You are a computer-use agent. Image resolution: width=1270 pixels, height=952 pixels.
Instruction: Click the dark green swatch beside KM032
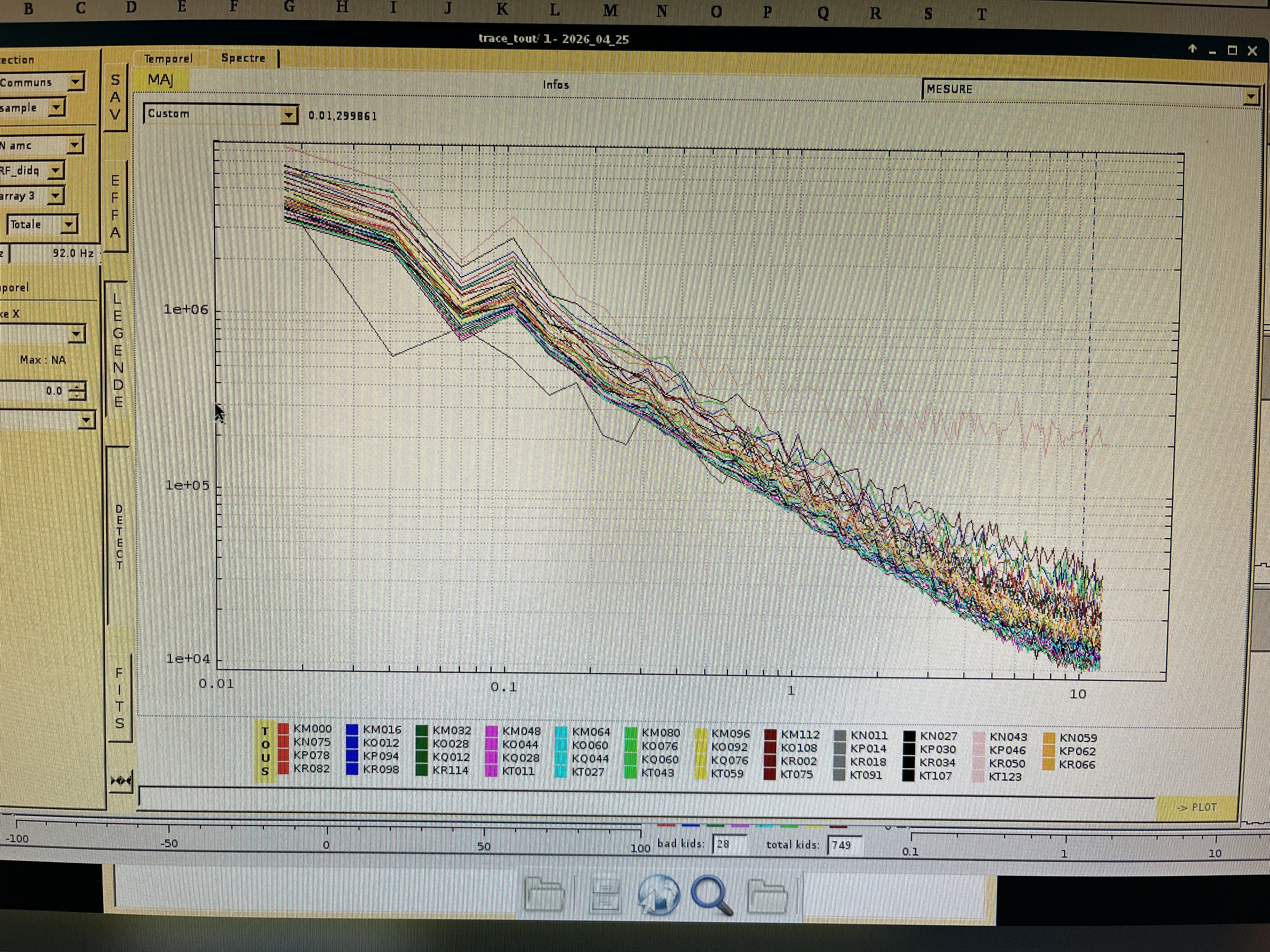[421, 731]
